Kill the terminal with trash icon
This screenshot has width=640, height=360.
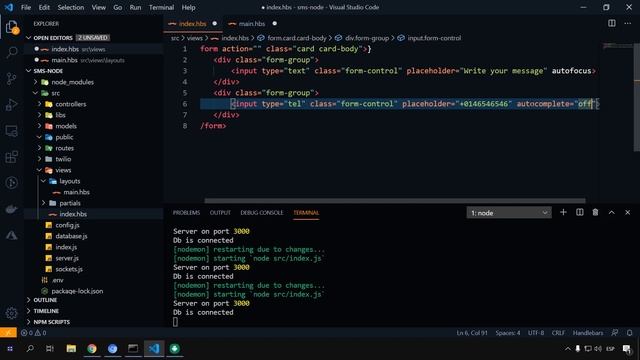click(596, 212)
